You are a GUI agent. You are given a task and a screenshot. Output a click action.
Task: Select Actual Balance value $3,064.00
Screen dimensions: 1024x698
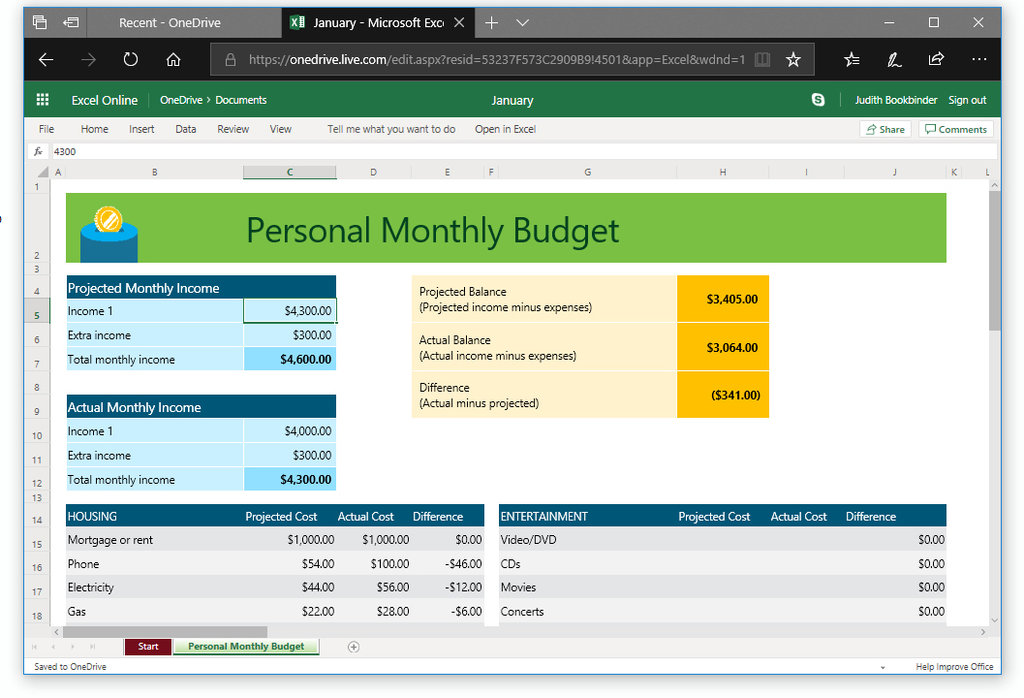pos(723,347)
